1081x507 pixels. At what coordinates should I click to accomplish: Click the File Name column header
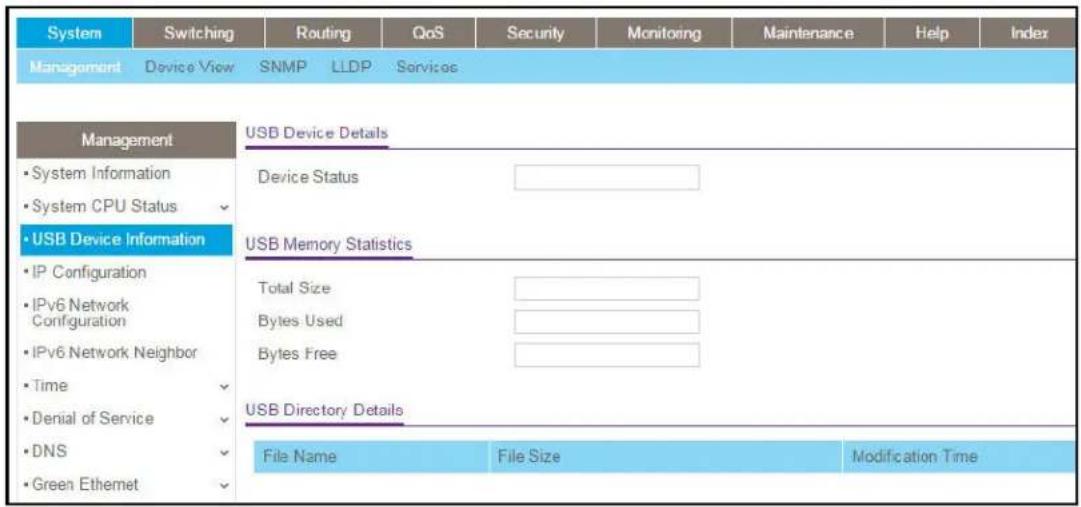pyautogui.click(x=372, y=457)
